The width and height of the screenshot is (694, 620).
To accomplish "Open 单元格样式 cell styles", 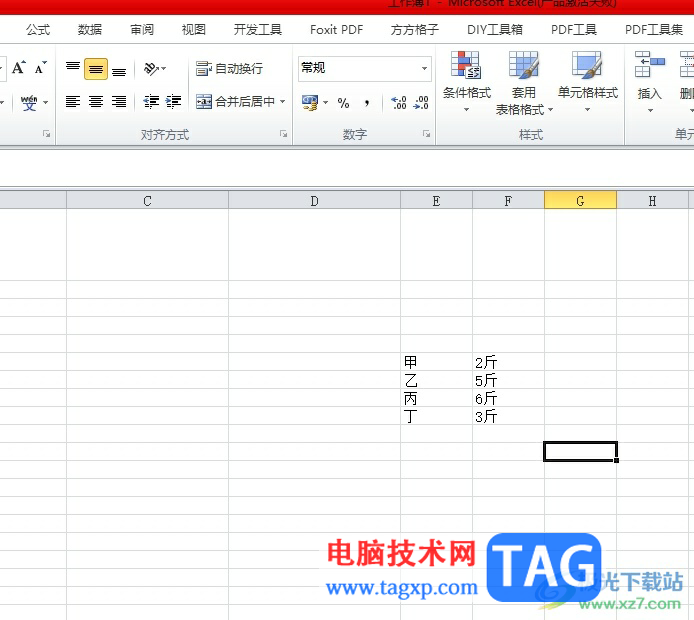I will click(x=587, y=82).
